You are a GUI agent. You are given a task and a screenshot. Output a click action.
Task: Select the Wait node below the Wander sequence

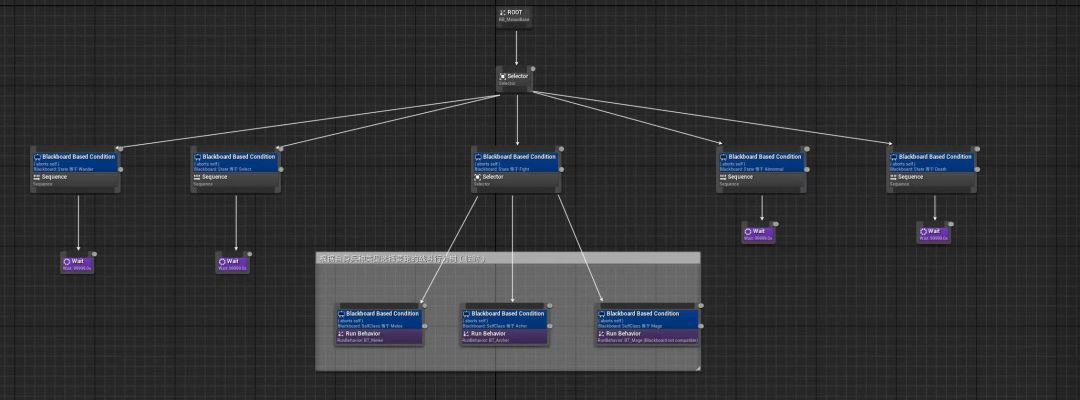click(76, 262)
